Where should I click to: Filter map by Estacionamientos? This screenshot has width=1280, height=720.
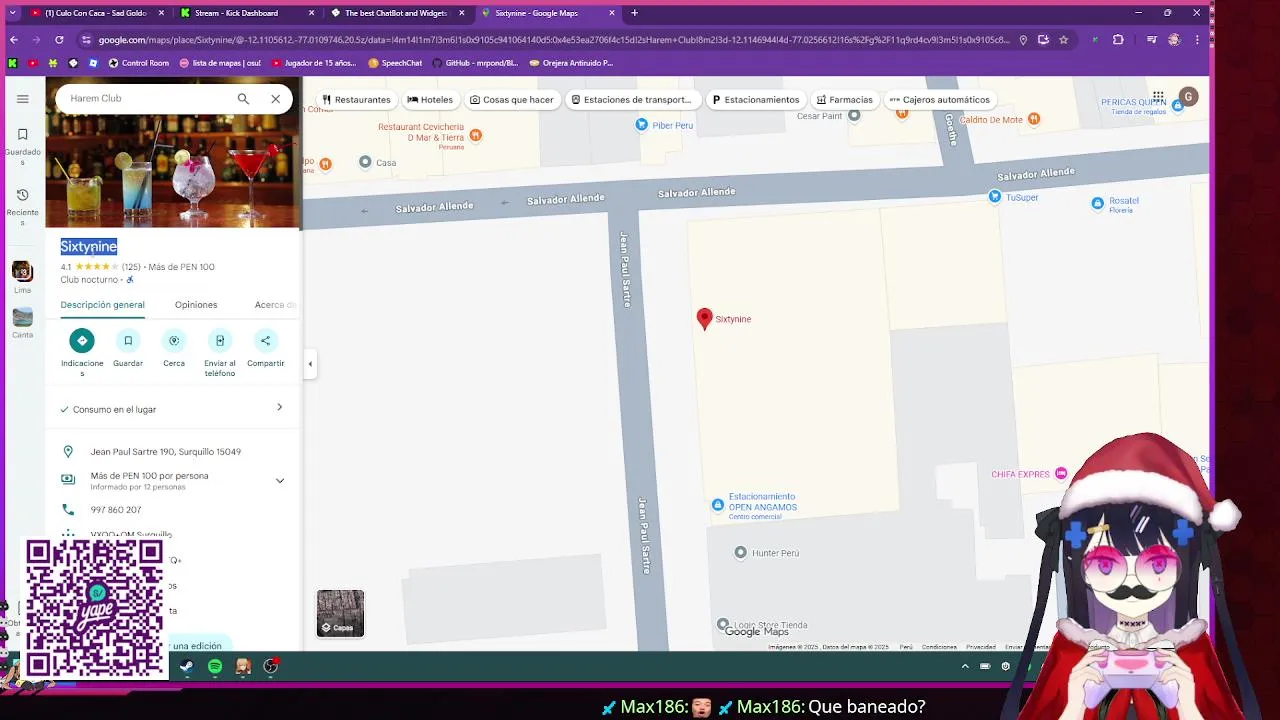click(755, 100)
